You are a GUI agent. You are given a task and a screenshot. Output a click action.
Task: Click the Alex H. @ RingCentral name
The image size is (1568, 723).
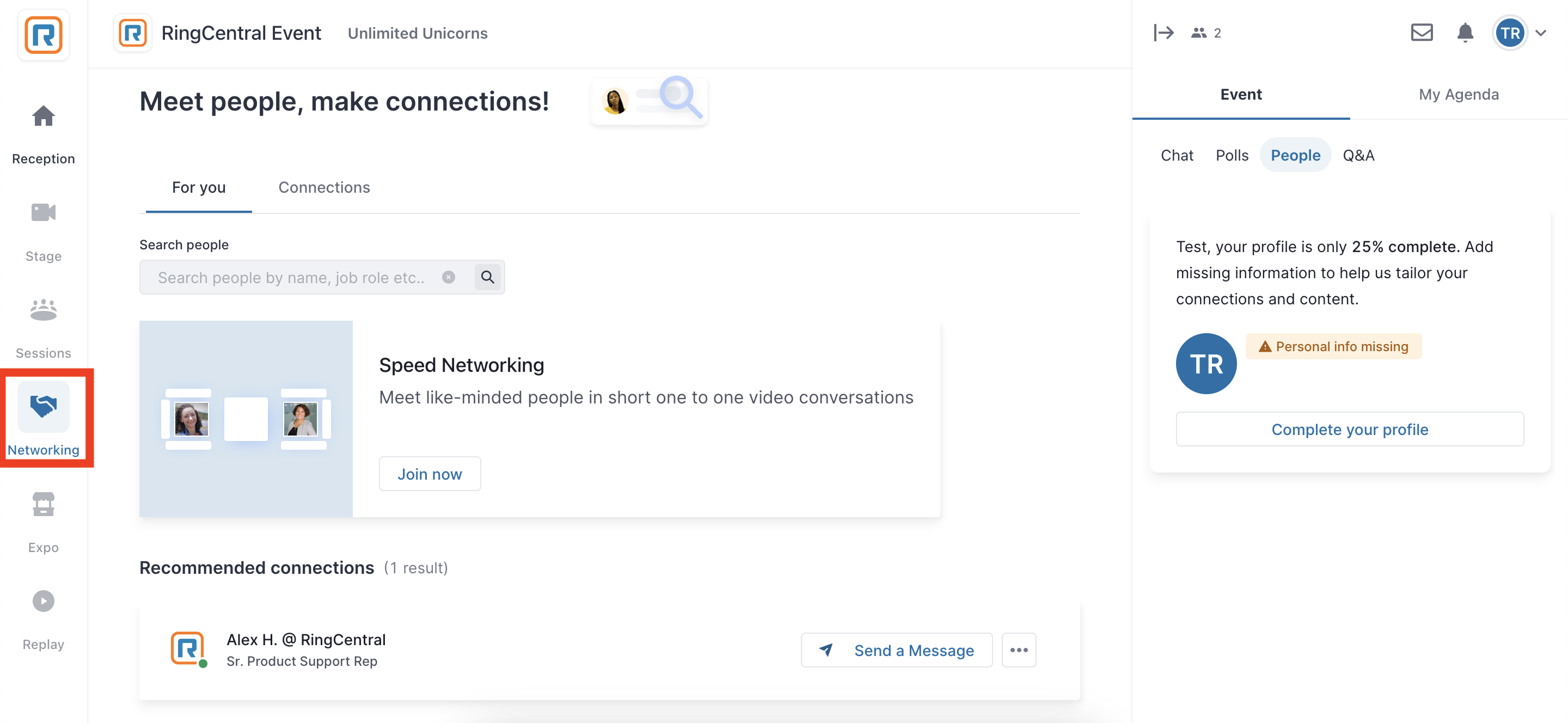306,640
